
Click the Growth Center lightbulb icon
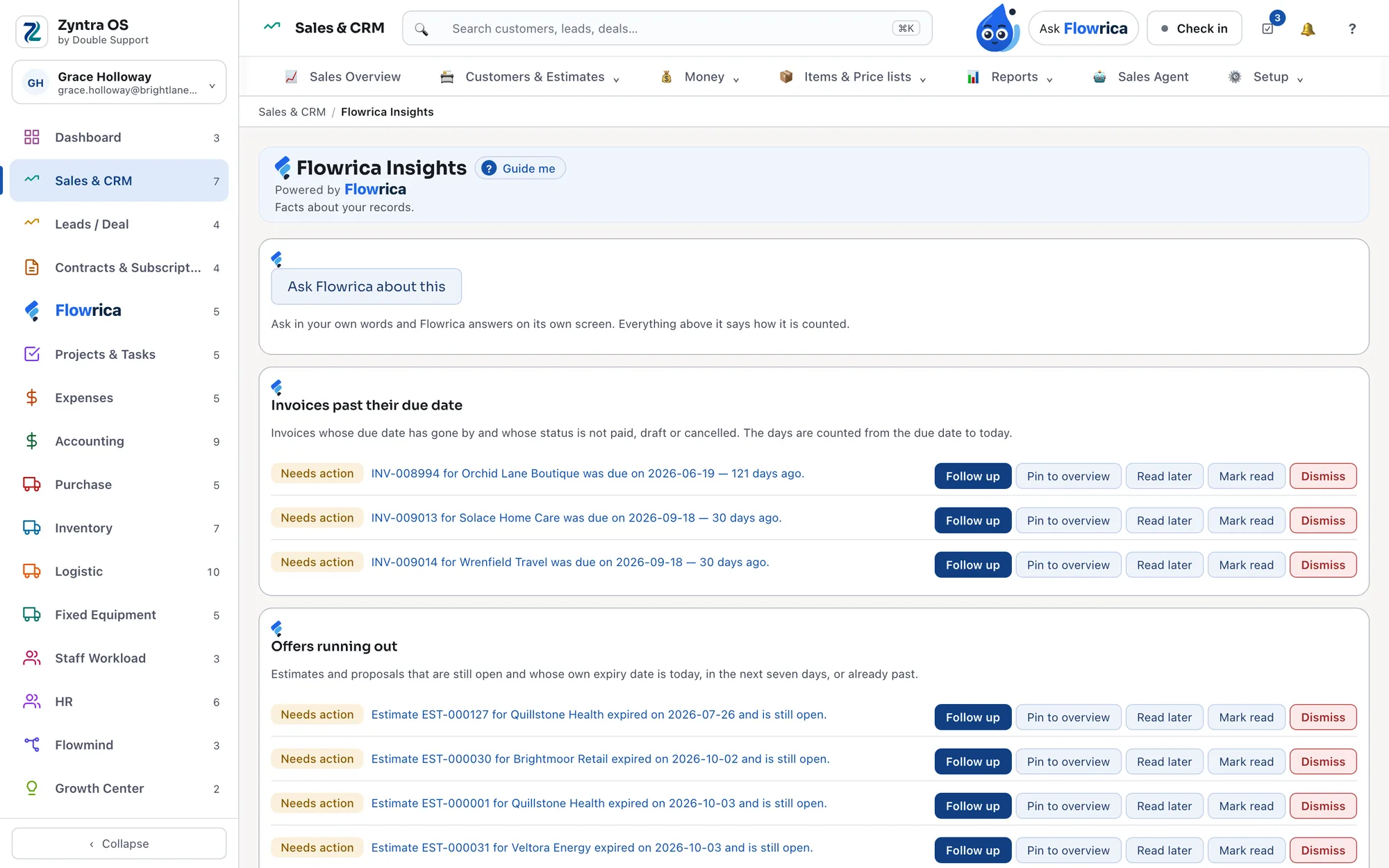click(32, 788)
